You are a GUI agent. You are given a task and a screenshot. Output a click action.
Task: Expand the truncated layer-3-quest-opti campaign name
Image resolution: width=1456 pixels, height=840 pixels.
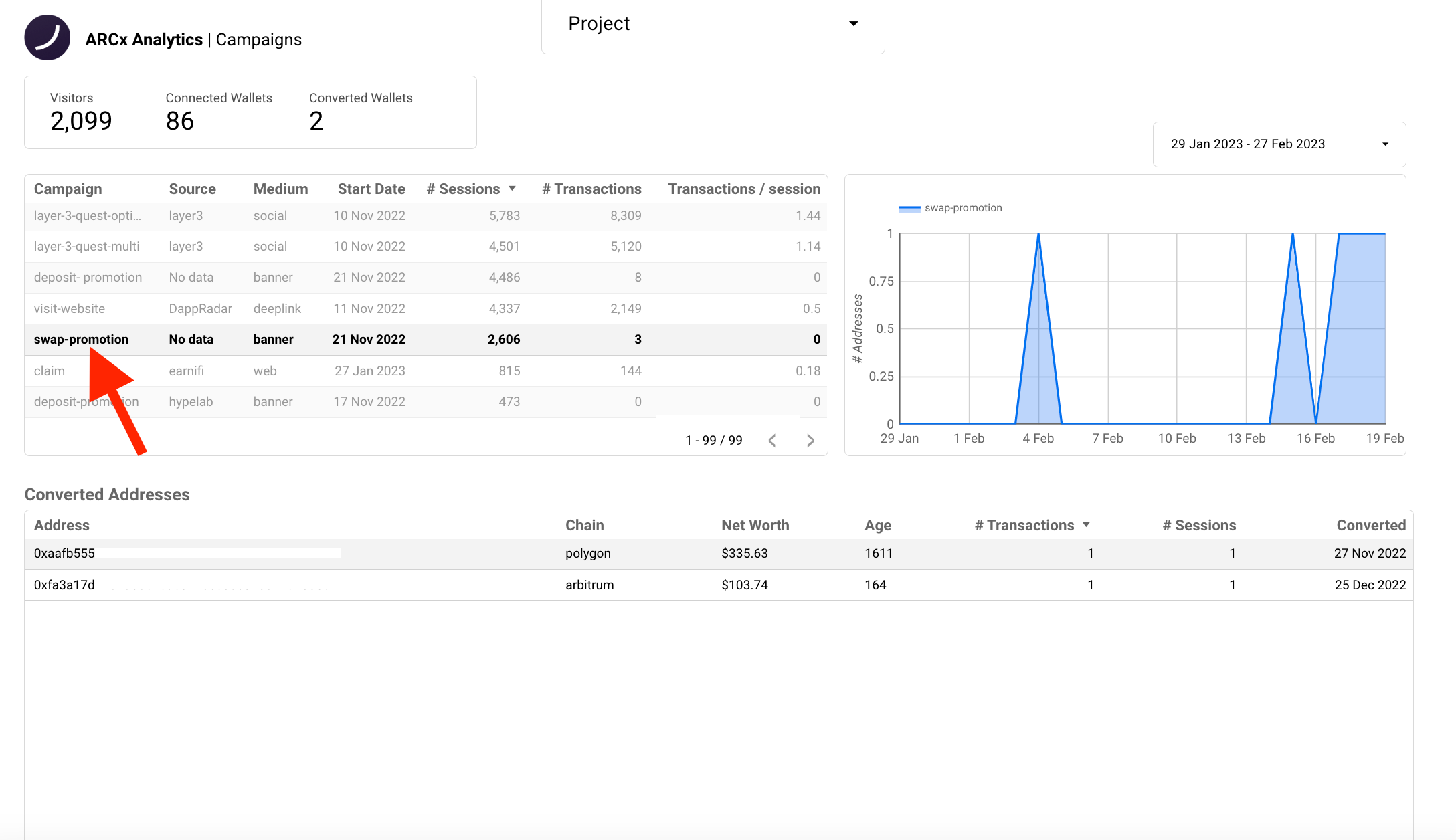pos(88,215)
